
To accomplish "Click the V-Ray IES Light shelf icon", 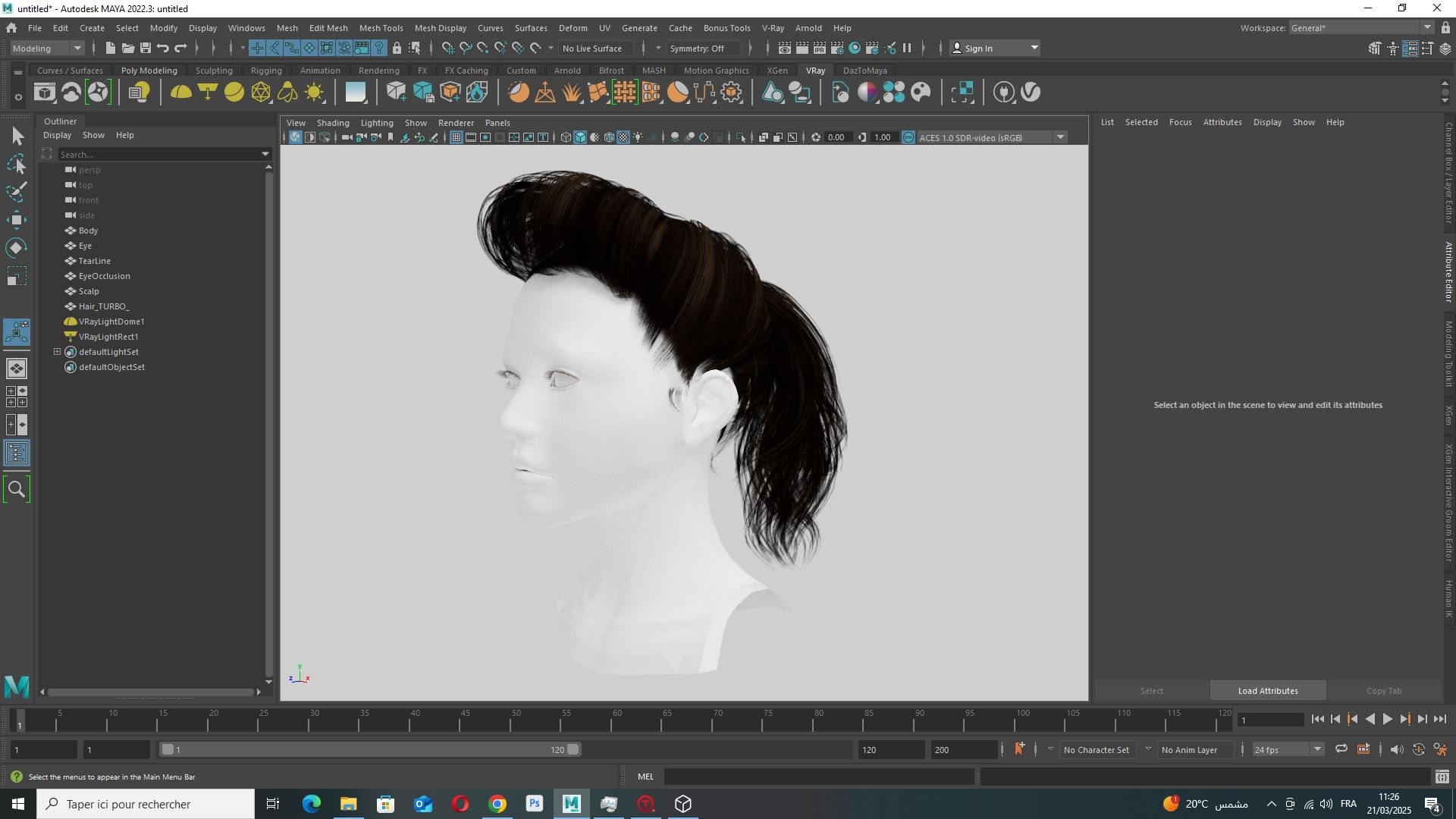I will coord(287,93).
